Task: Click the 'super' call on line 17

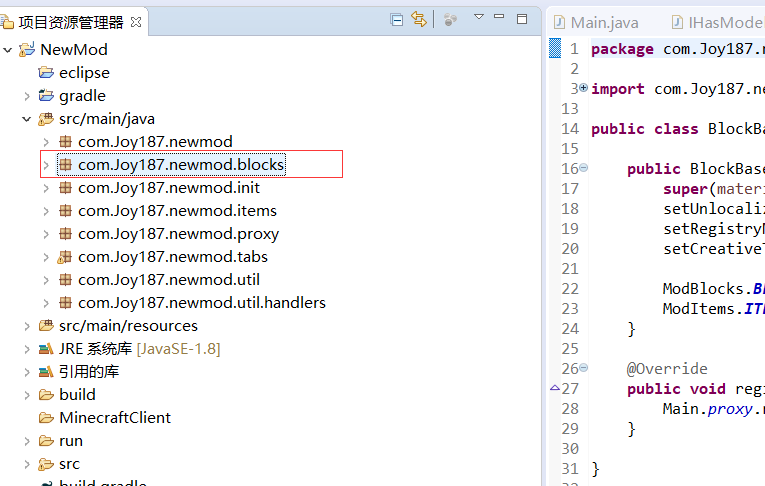Action: pos(685,189)
